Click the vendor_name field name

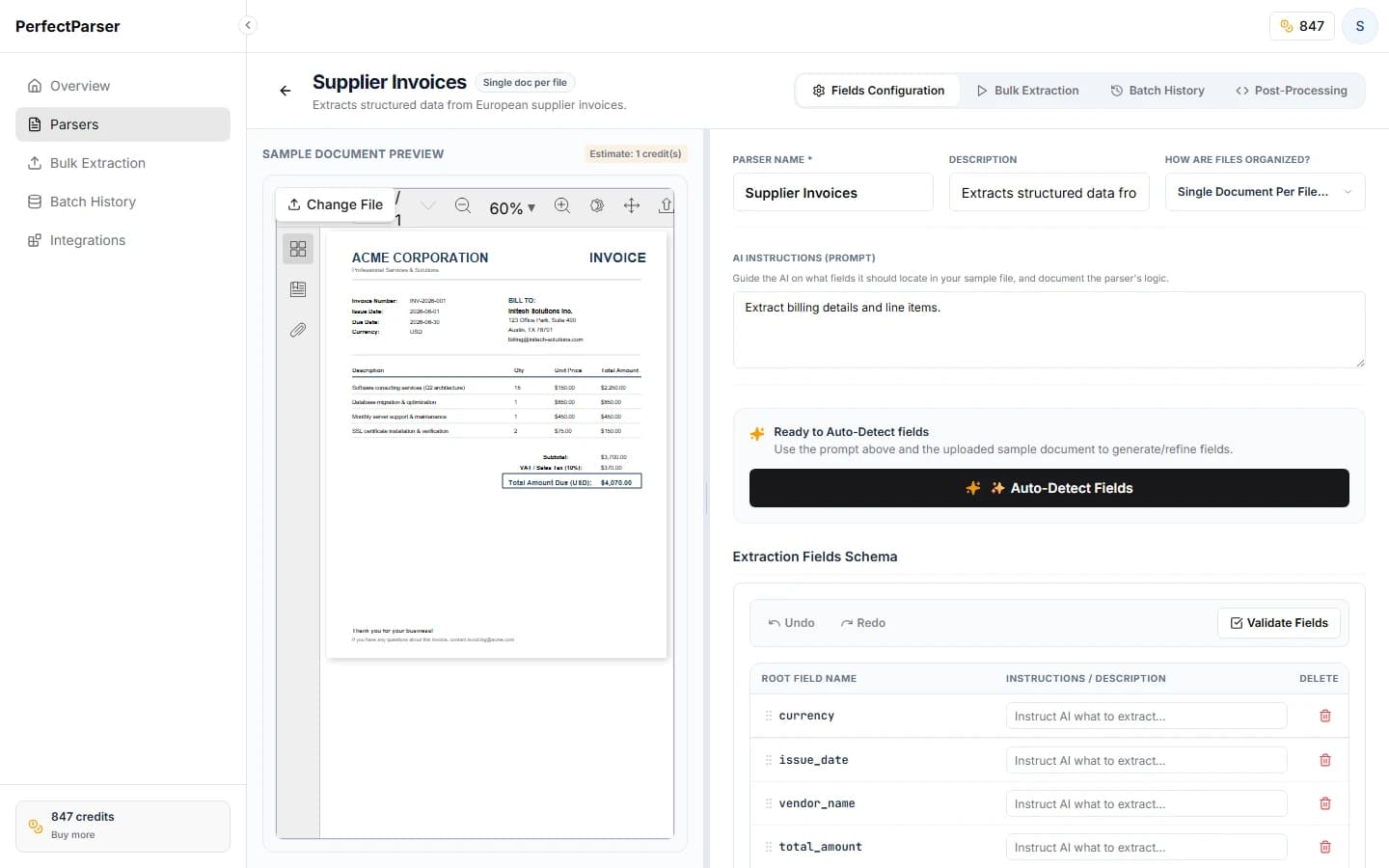click(817, 803)
